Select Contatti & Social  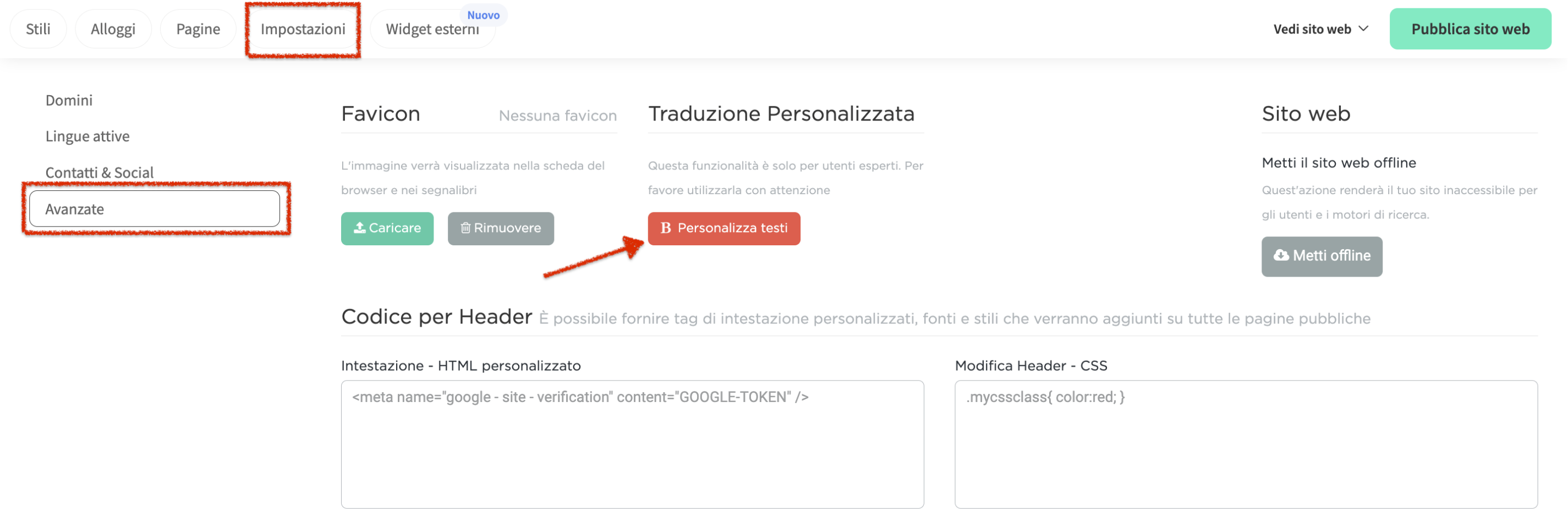click(100, 172)
